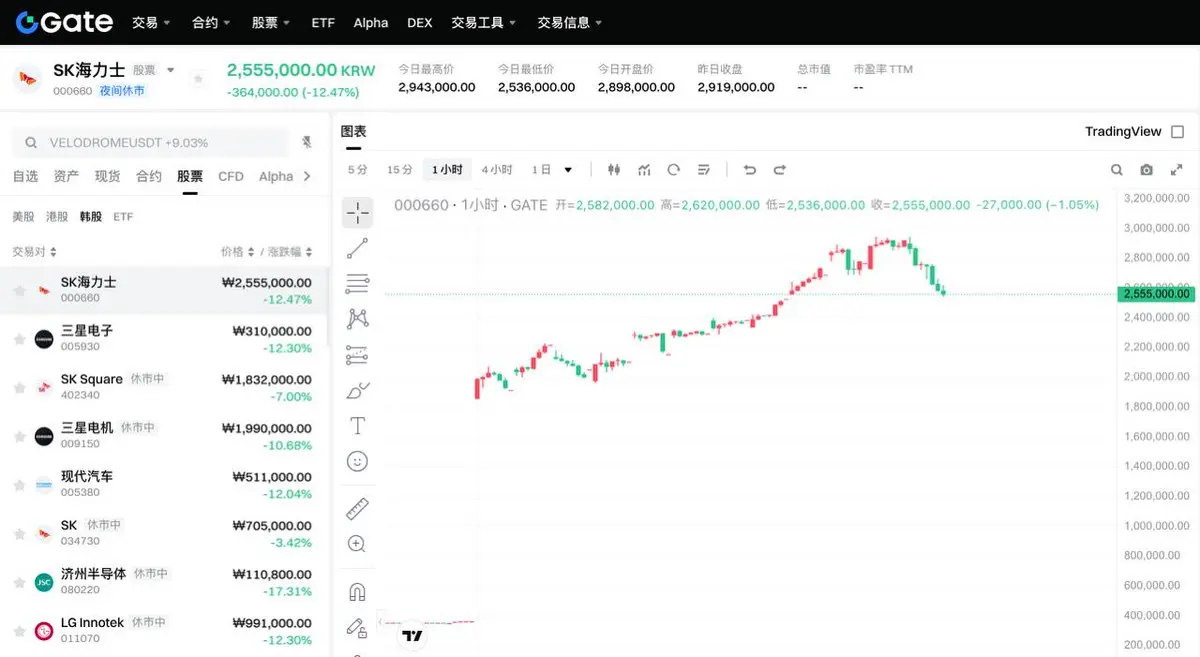Click the Gate logo
The image size is (1200, 657).
(65, 22)
